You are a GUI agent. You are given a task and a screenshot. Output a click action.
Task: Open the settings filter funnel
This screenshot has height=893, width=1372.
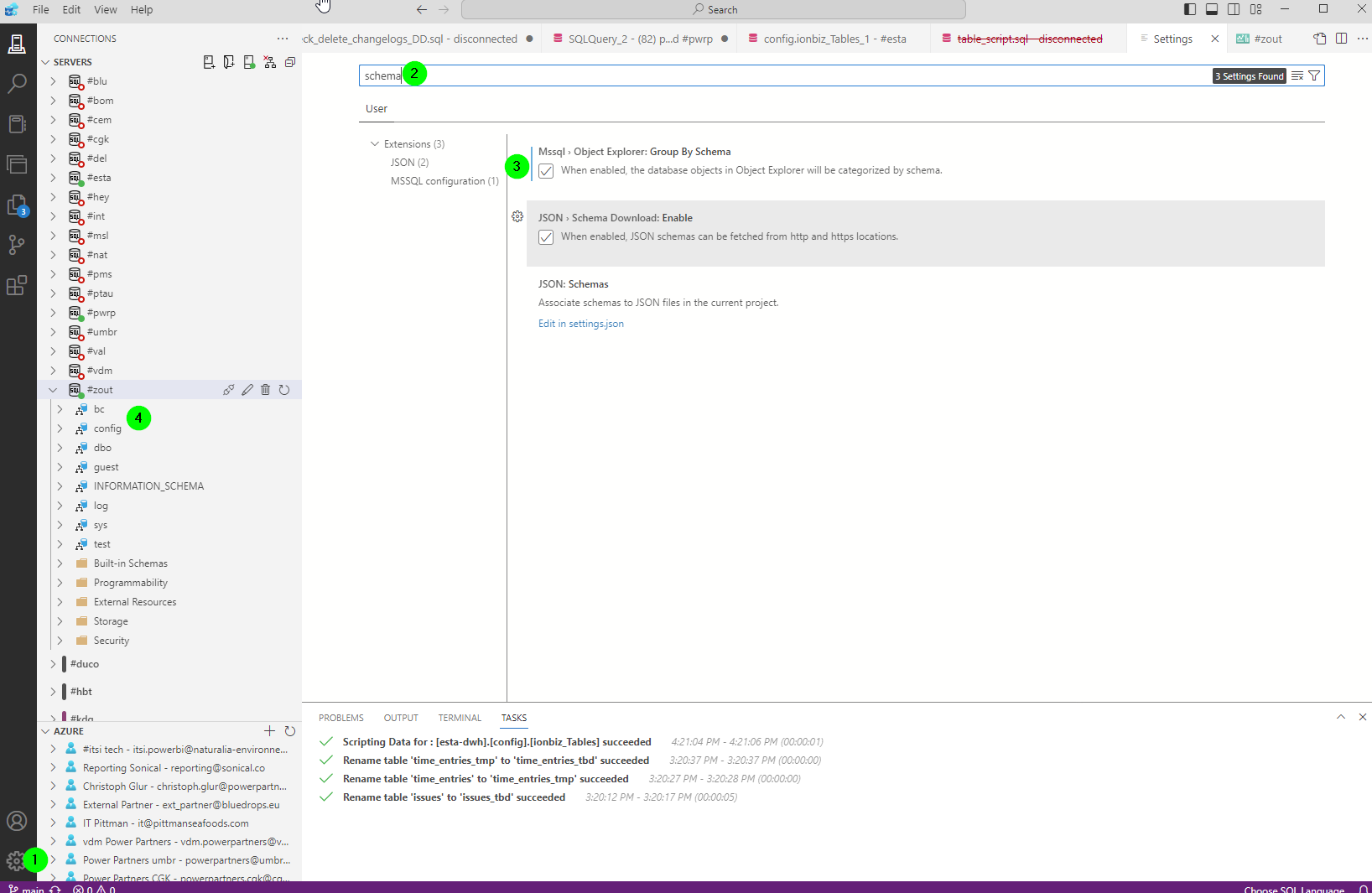(1314, 76)
